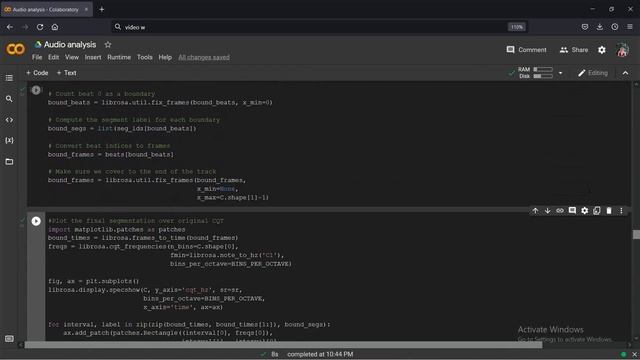Open the Runtime menu
The height and width of the screenshot is (360, 640).
(119, 57)
